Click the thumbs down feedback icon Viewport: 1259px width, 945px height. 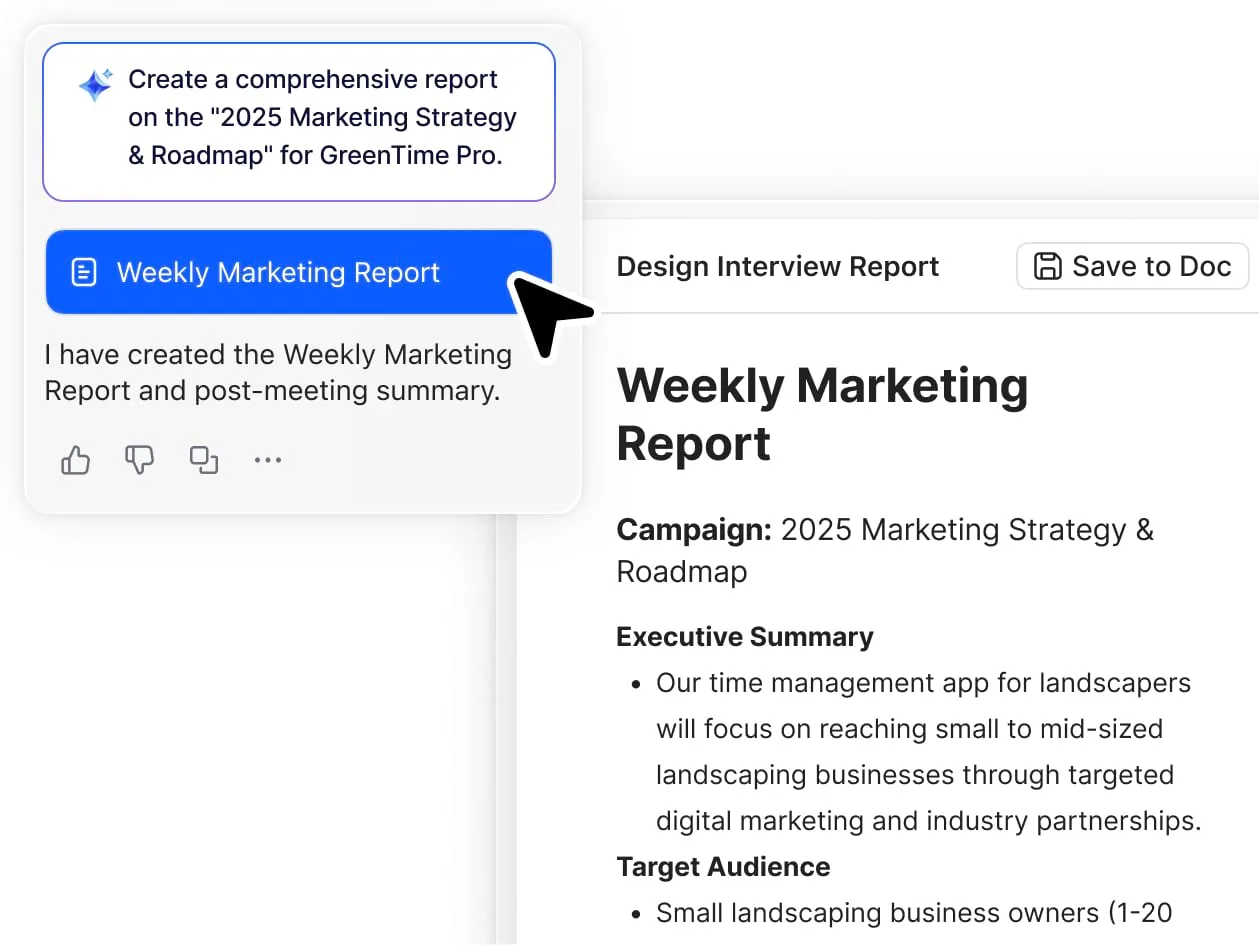pos(139,460)
